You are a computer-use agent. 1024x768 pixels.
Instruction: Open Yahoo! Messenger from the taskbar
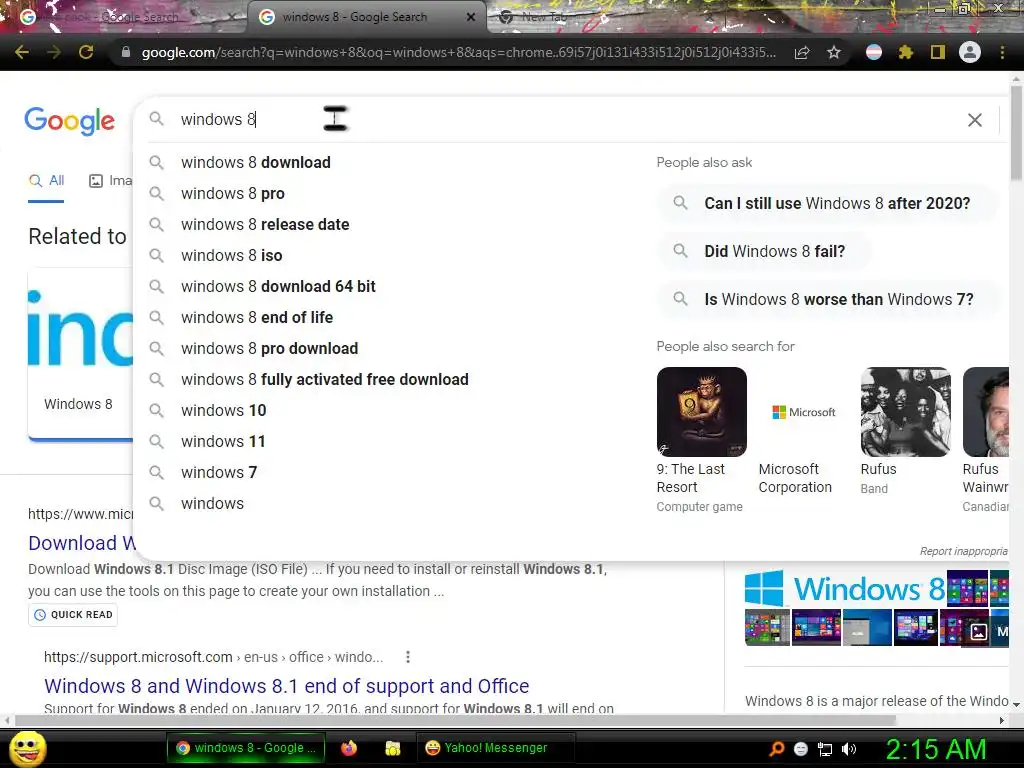pyautogui.click(x=496, y=748)
